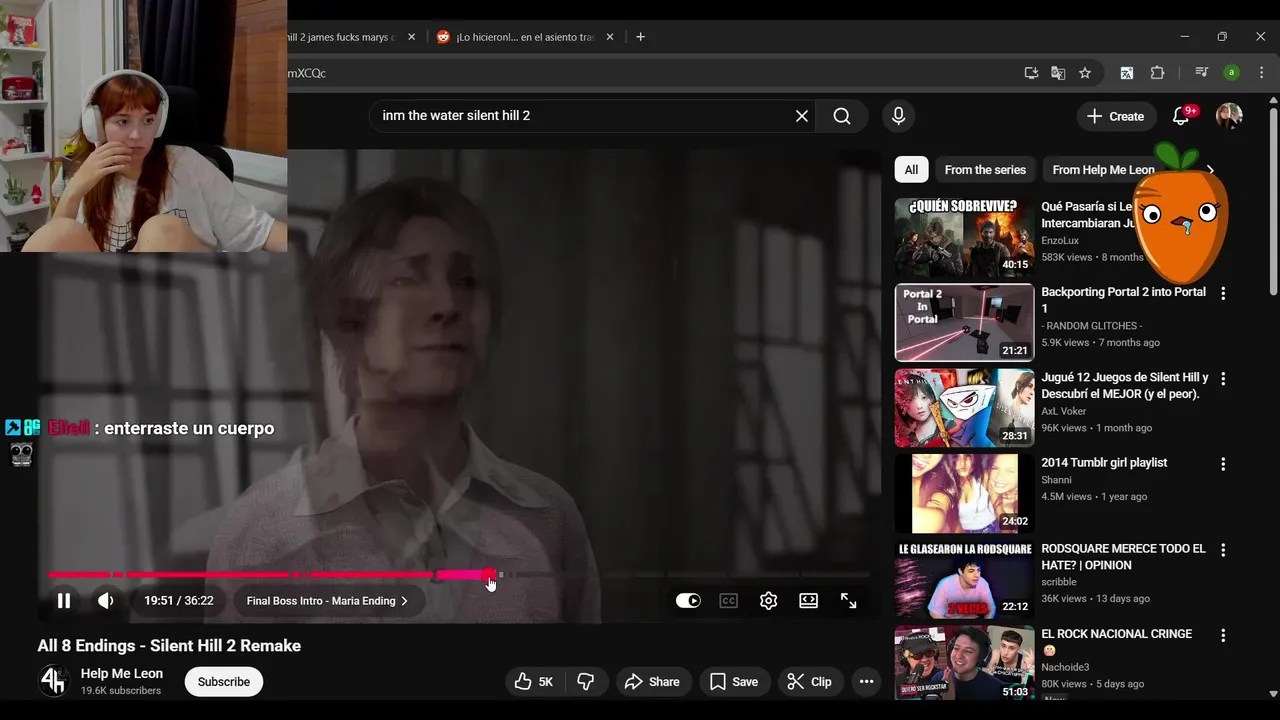Open a new browser tab with plus
The height and width of the screenshot is (720, 1280).
(640, 37)
